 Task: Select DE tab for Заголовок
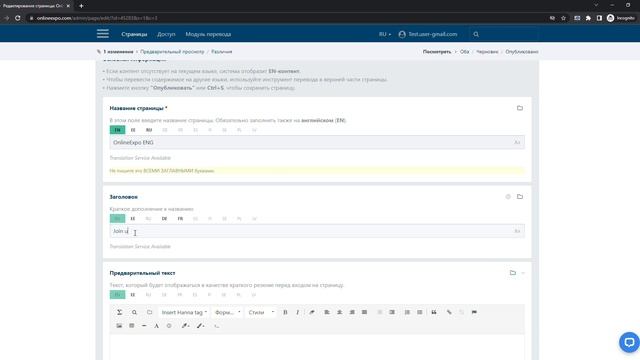point(164,218)
